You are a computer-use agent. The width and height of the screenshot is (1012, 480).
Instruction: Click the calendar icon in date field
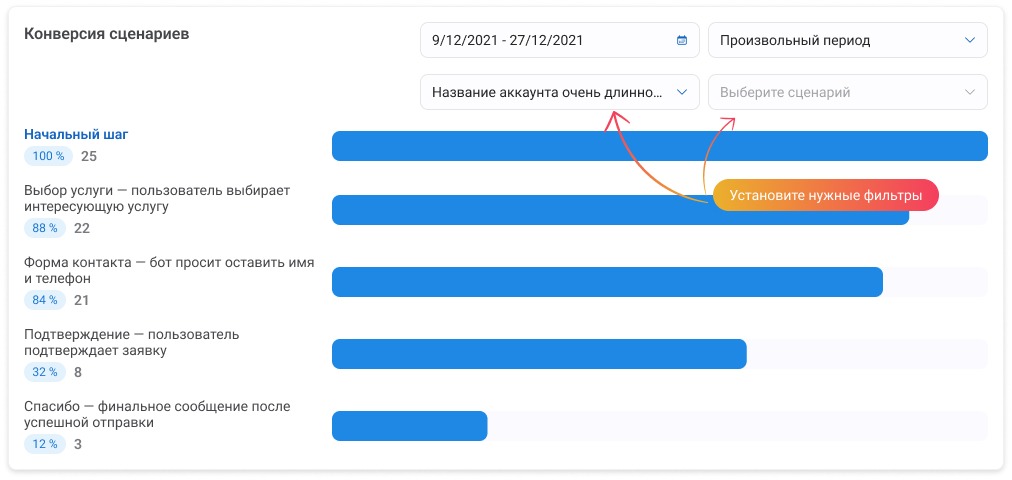(x=682, y=41)
